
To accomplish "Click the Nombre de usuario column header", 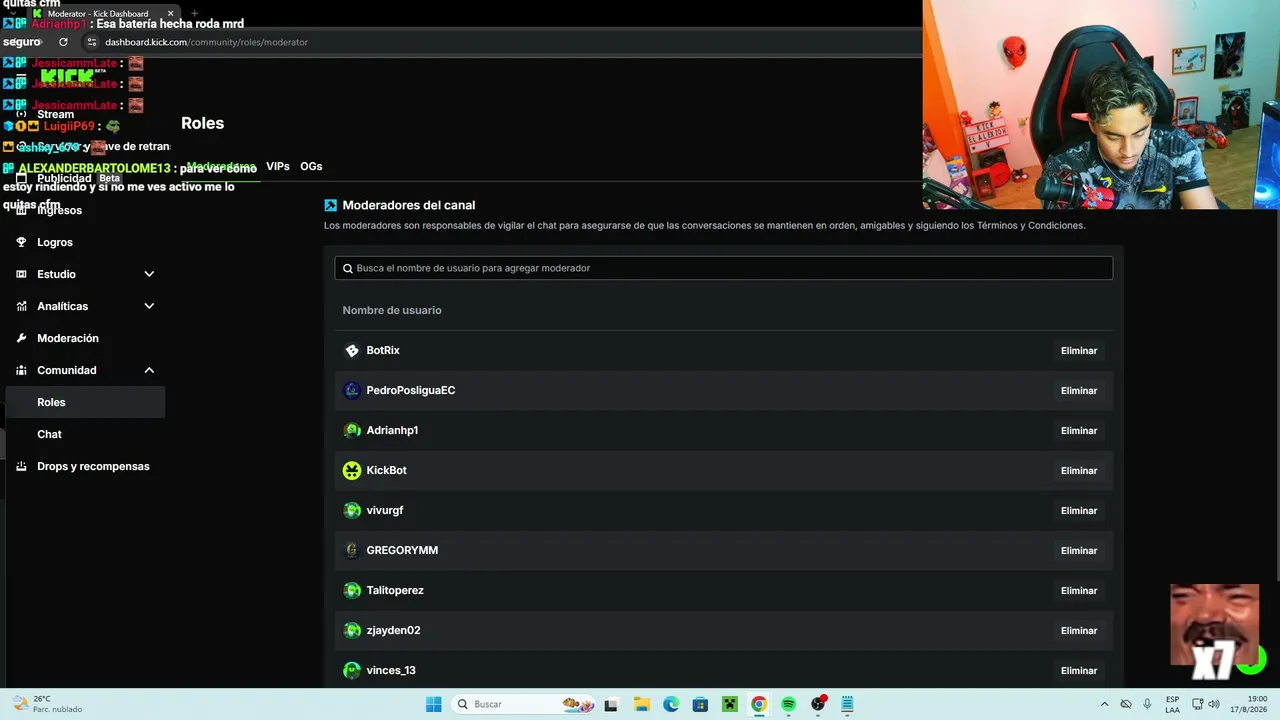I will point(392,310).
